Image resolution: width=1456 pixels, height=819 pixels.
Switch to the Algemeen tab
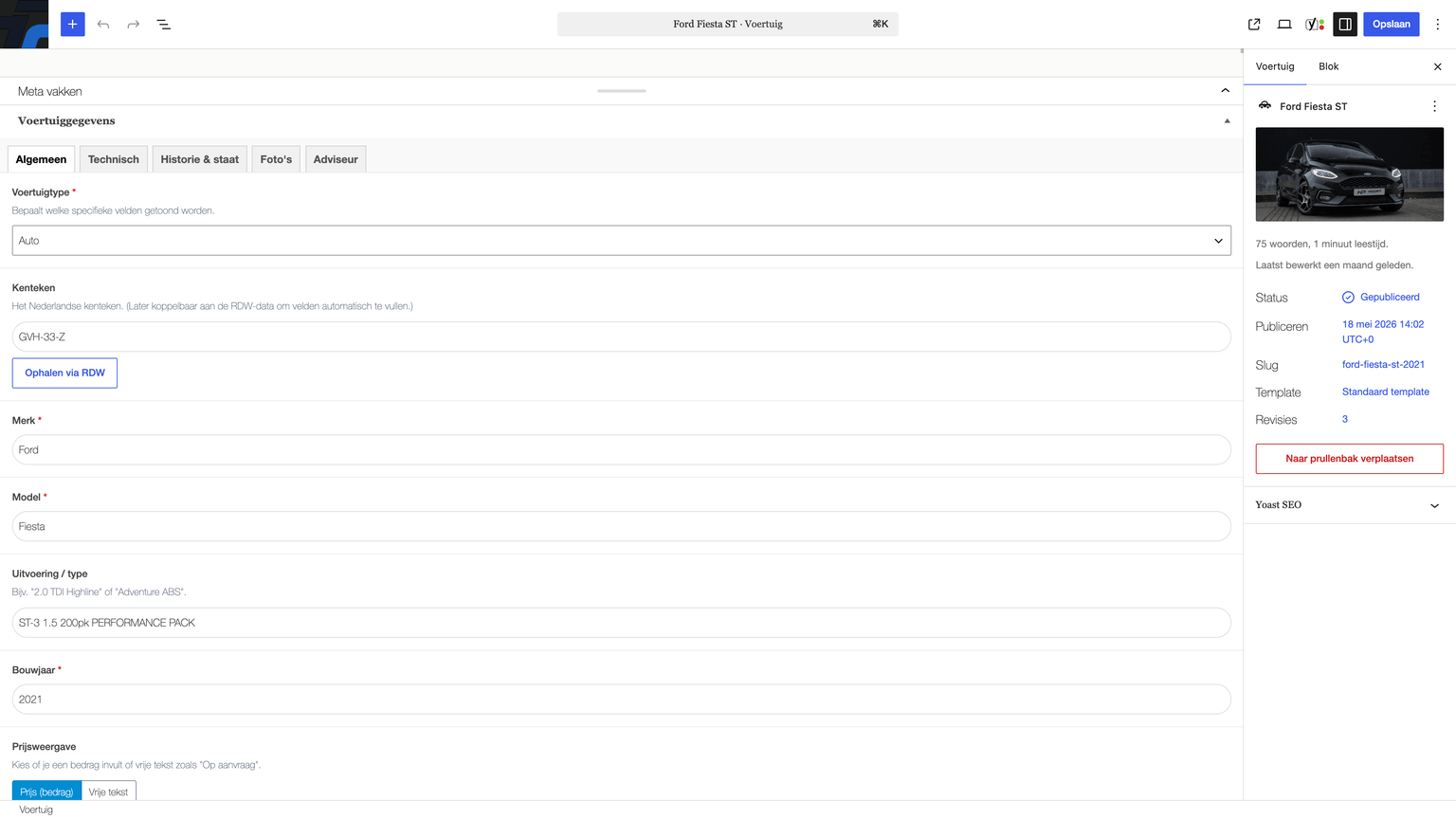point(41,159)
